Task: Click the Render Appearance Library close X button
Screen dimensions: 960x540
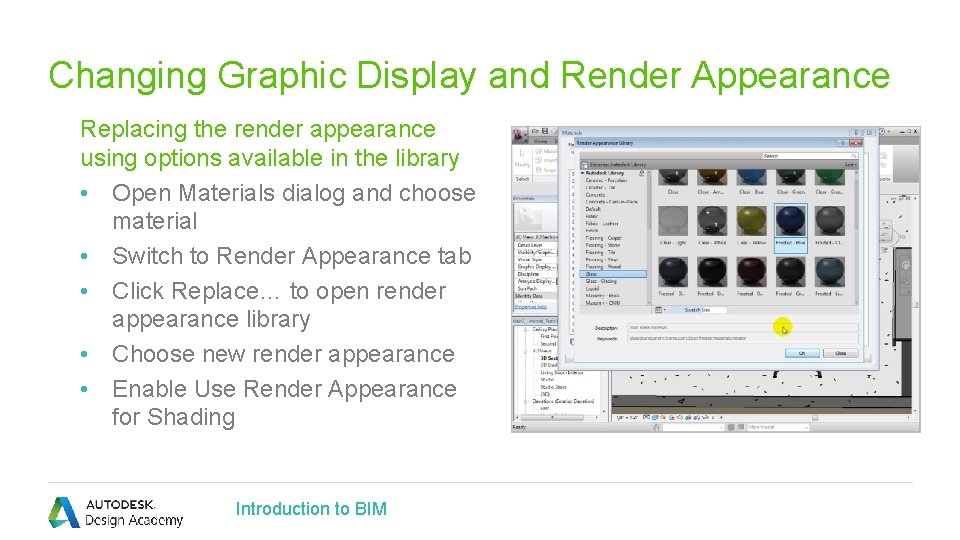Action: pos(855,143)
